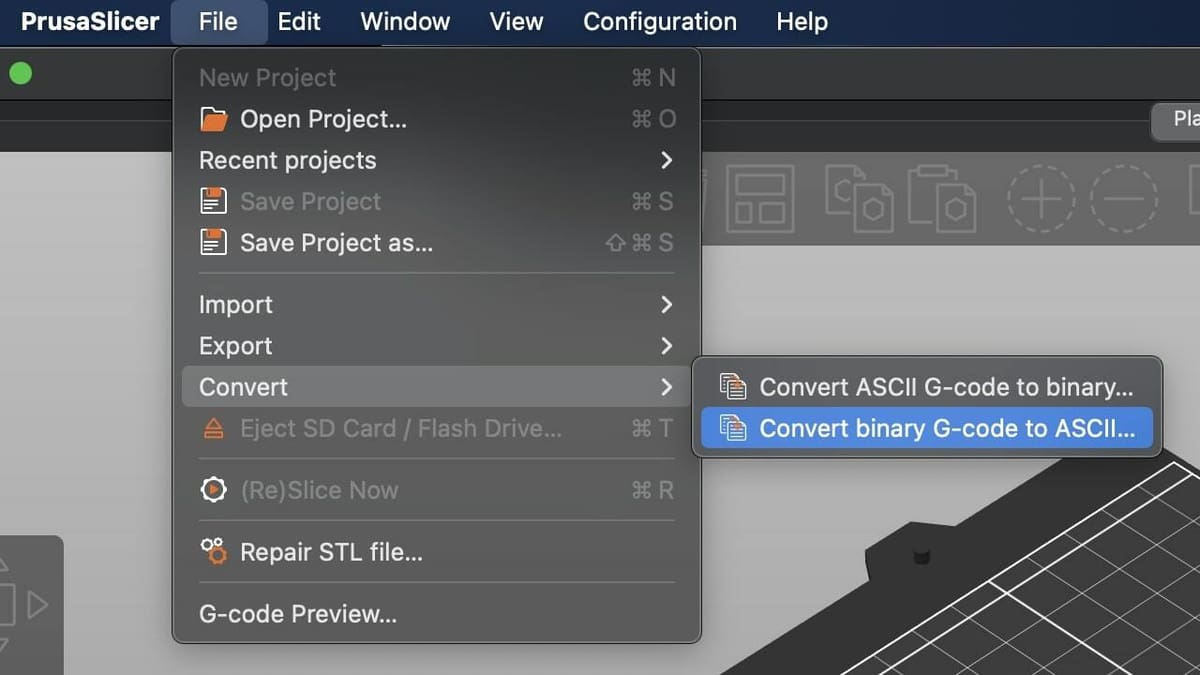This screenshot has height=675, width=1200.
Task: Click the Copy objects toolbar icon
Action: tap(858, 198)
